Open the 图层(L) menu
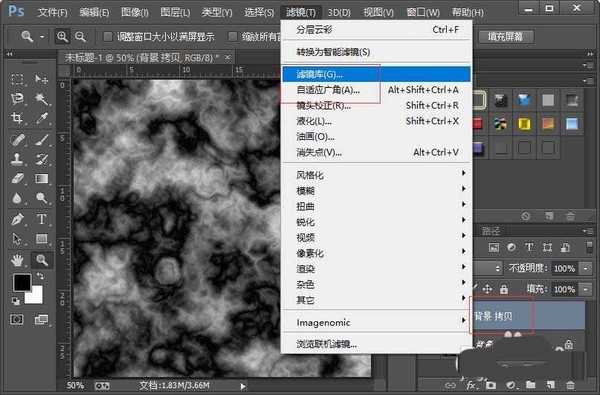 (175, 13)
